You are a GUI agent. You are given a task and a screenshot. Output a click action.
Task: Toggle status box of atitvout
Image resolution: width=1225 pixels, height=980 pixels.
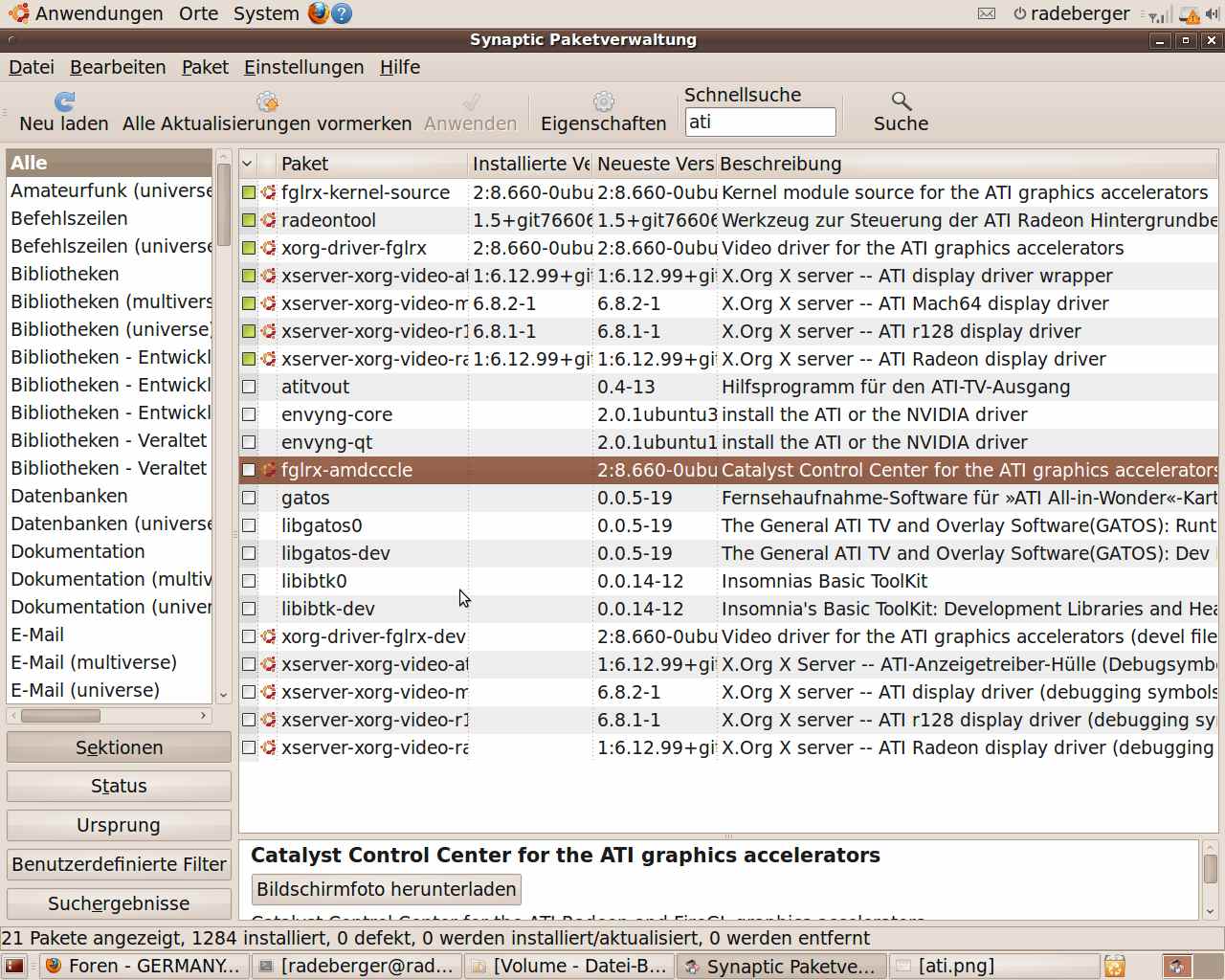(x=249, y=387)
